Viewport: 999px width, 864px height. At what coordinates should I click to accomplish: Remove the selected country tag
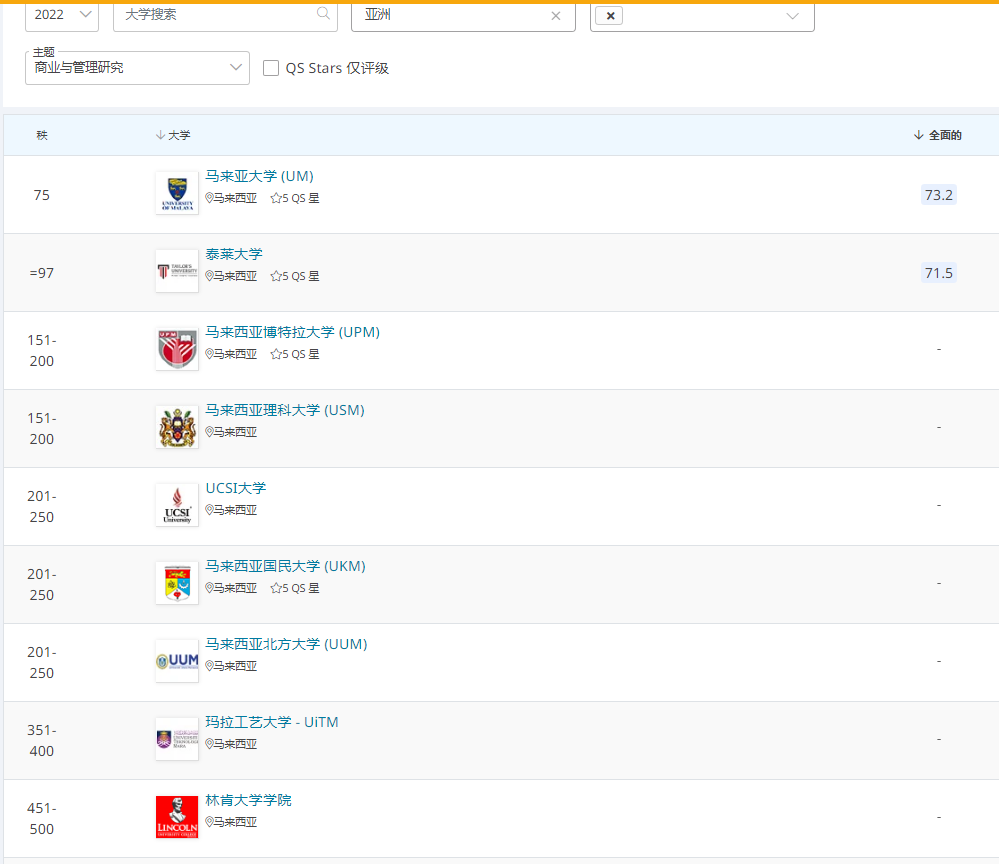pos(610,16)
